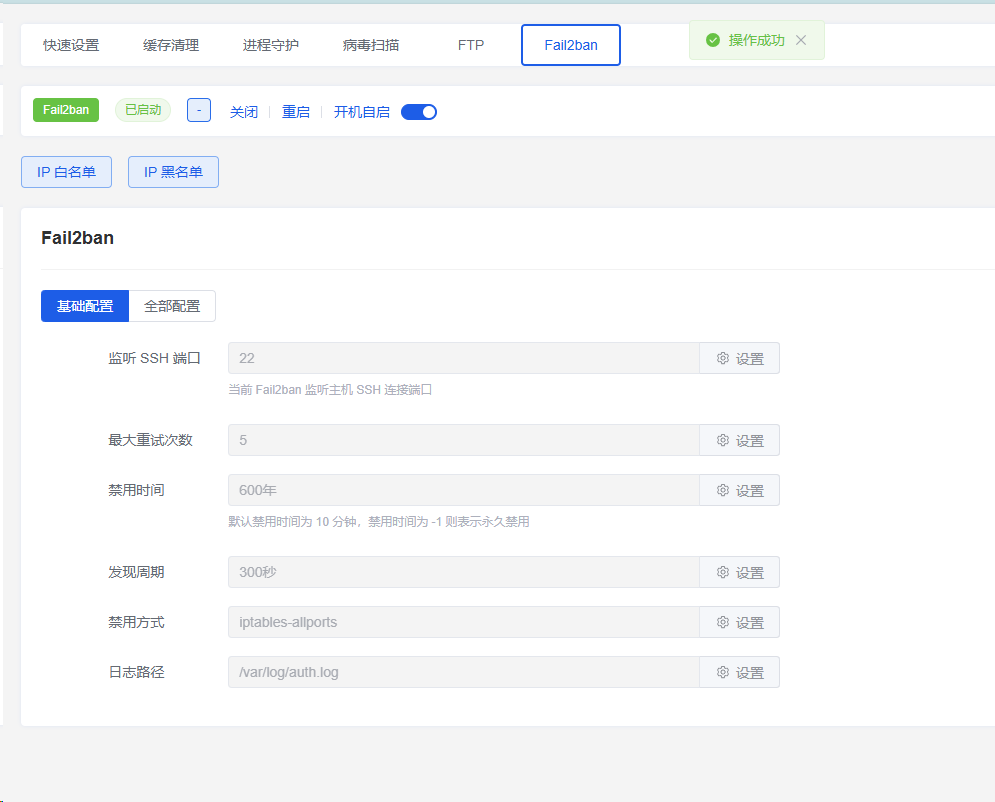Click the gear icon for 日志路径

[723, 673]
